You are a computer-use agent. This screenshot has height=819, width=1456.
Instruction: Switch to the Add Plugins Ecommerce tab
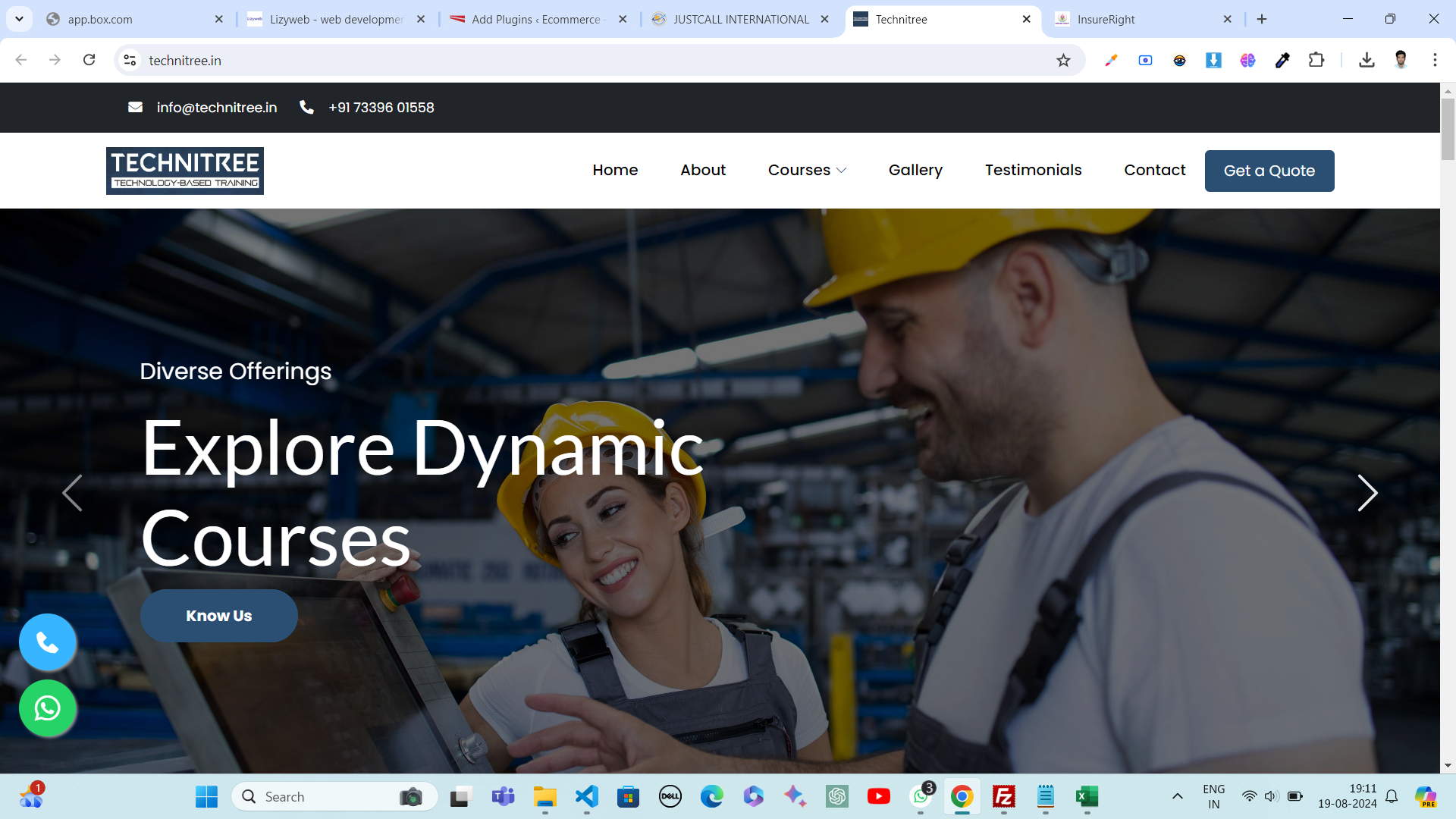(538, 19)
